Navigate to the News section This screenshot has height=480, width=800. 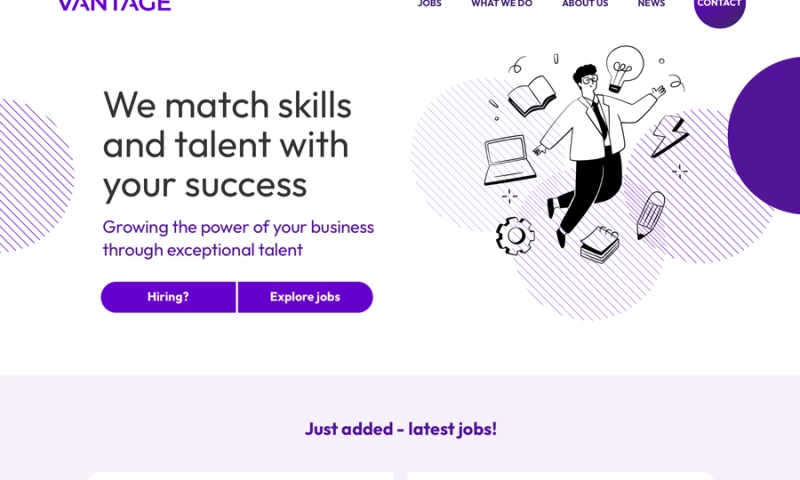coord(651,4)
